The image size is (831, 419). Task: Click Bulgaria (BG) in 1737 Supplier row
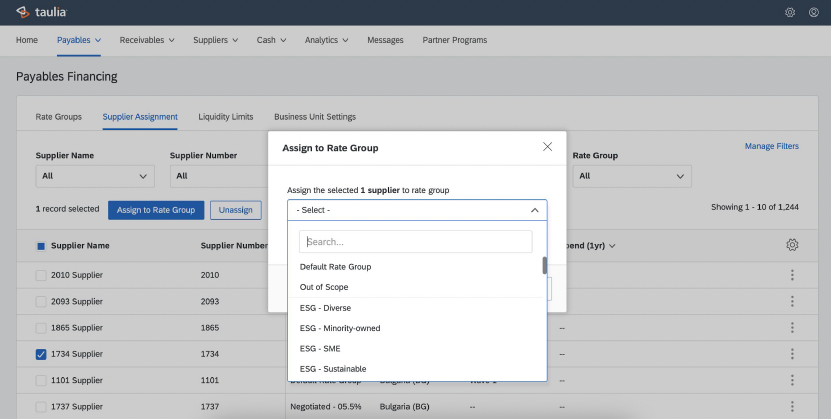coord(404,407)
